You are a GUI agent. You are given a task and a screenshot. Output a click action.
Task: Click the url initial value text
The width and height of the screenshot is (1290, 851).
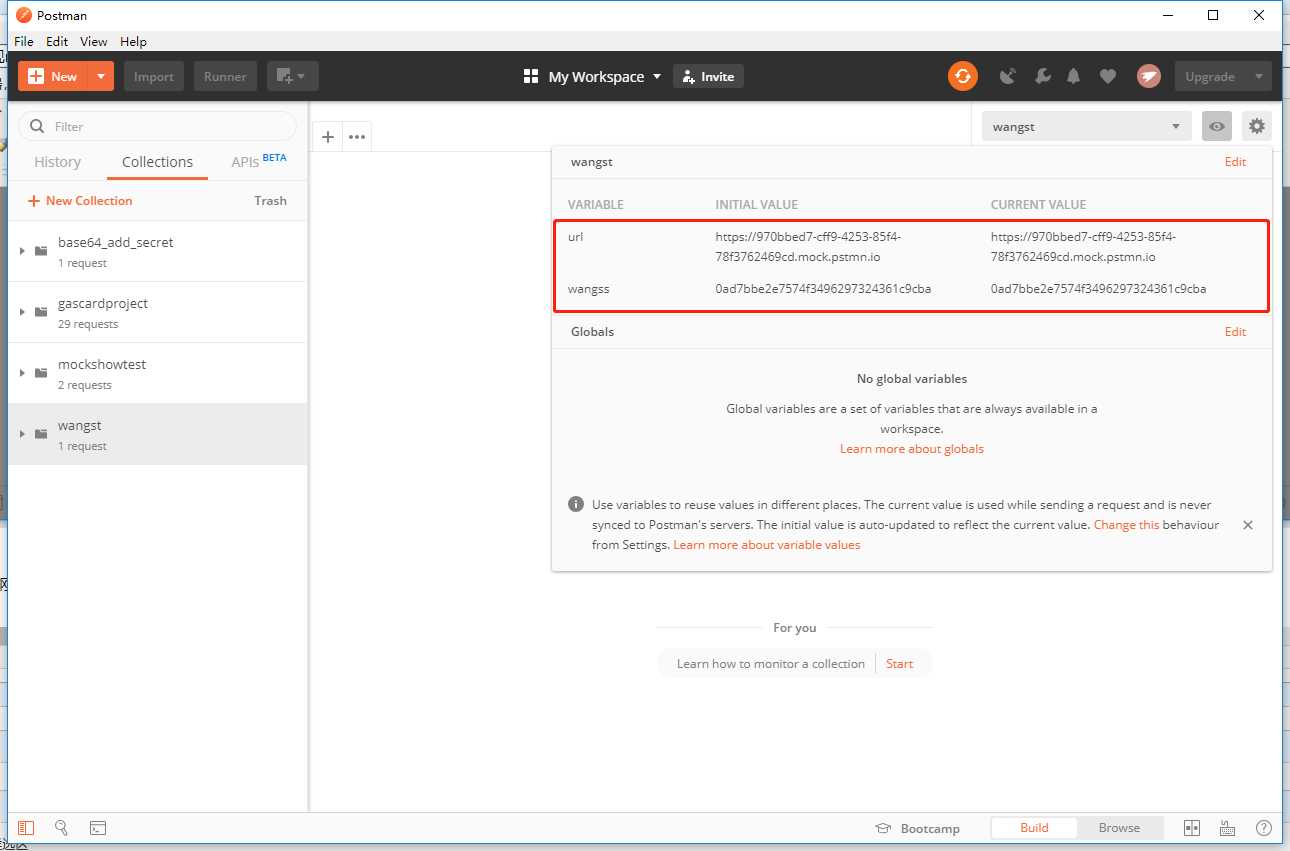click(808, 247)
